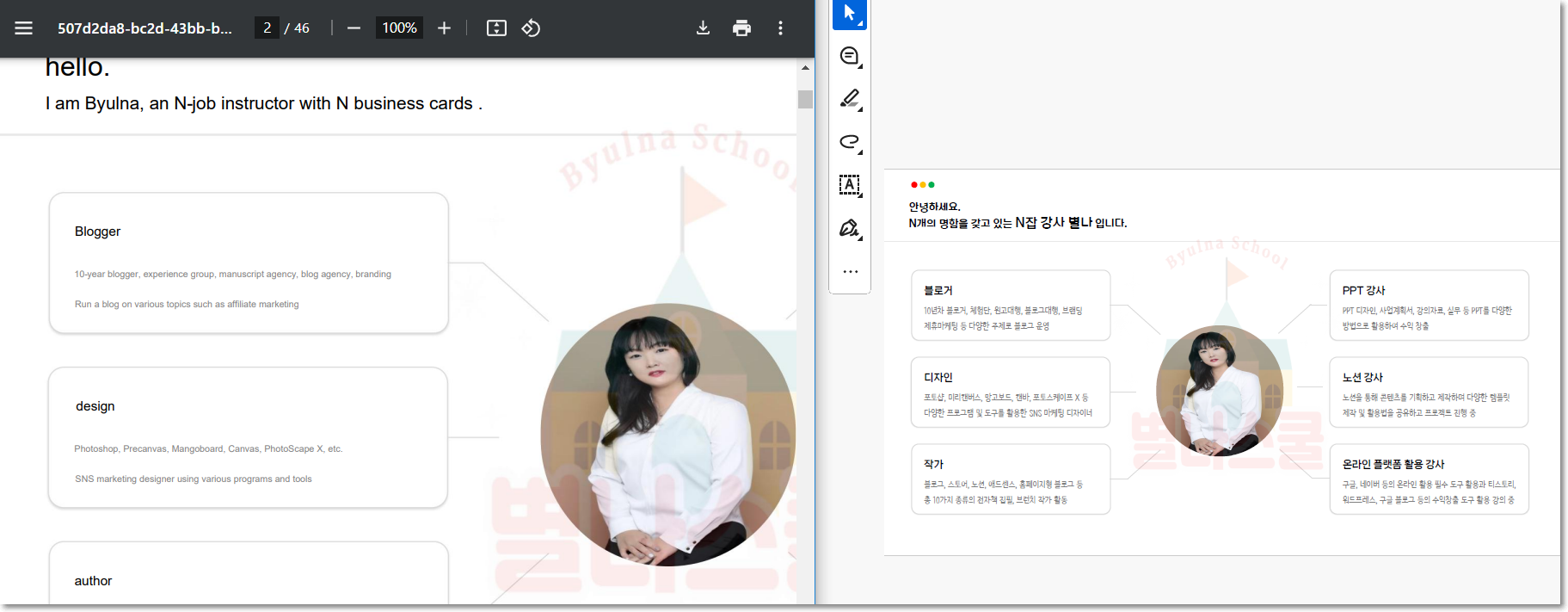Screen dimensions: 1568x612
Task: Click the author card heading
Action: pos(93,581)
